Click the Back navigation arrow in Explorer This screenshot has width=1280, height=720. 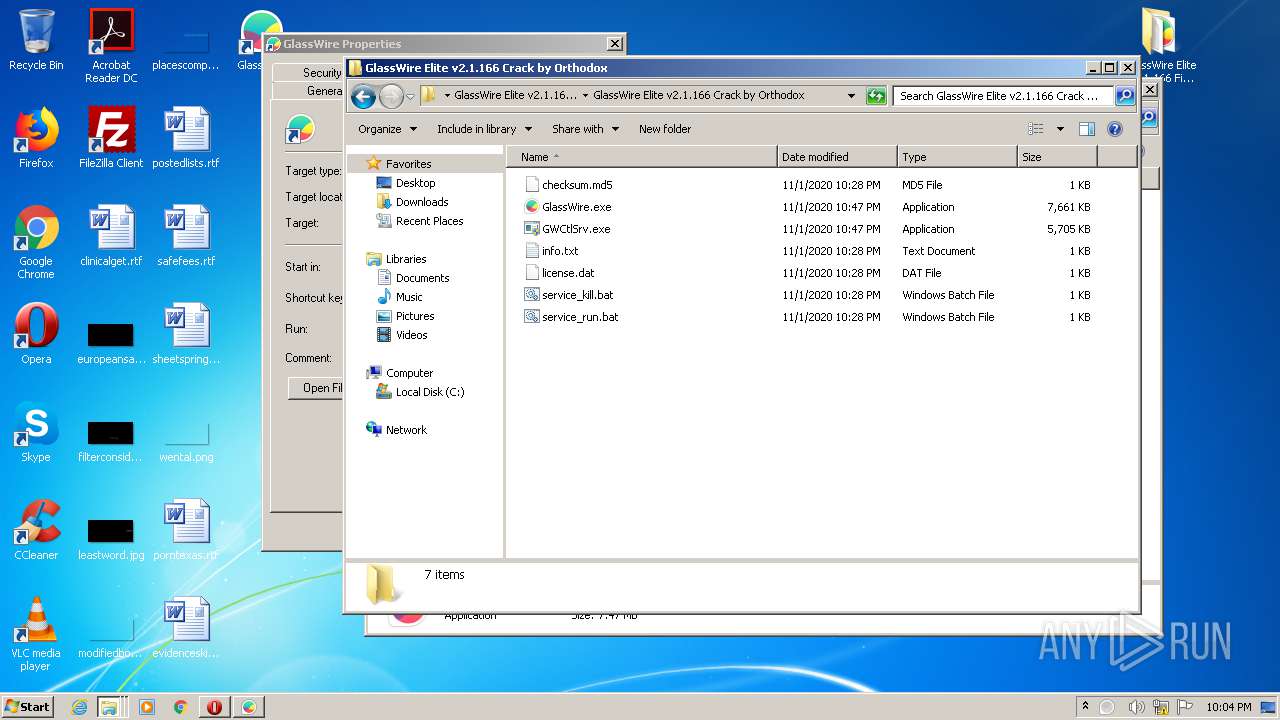pyautogui.click(x=364, y=96)
